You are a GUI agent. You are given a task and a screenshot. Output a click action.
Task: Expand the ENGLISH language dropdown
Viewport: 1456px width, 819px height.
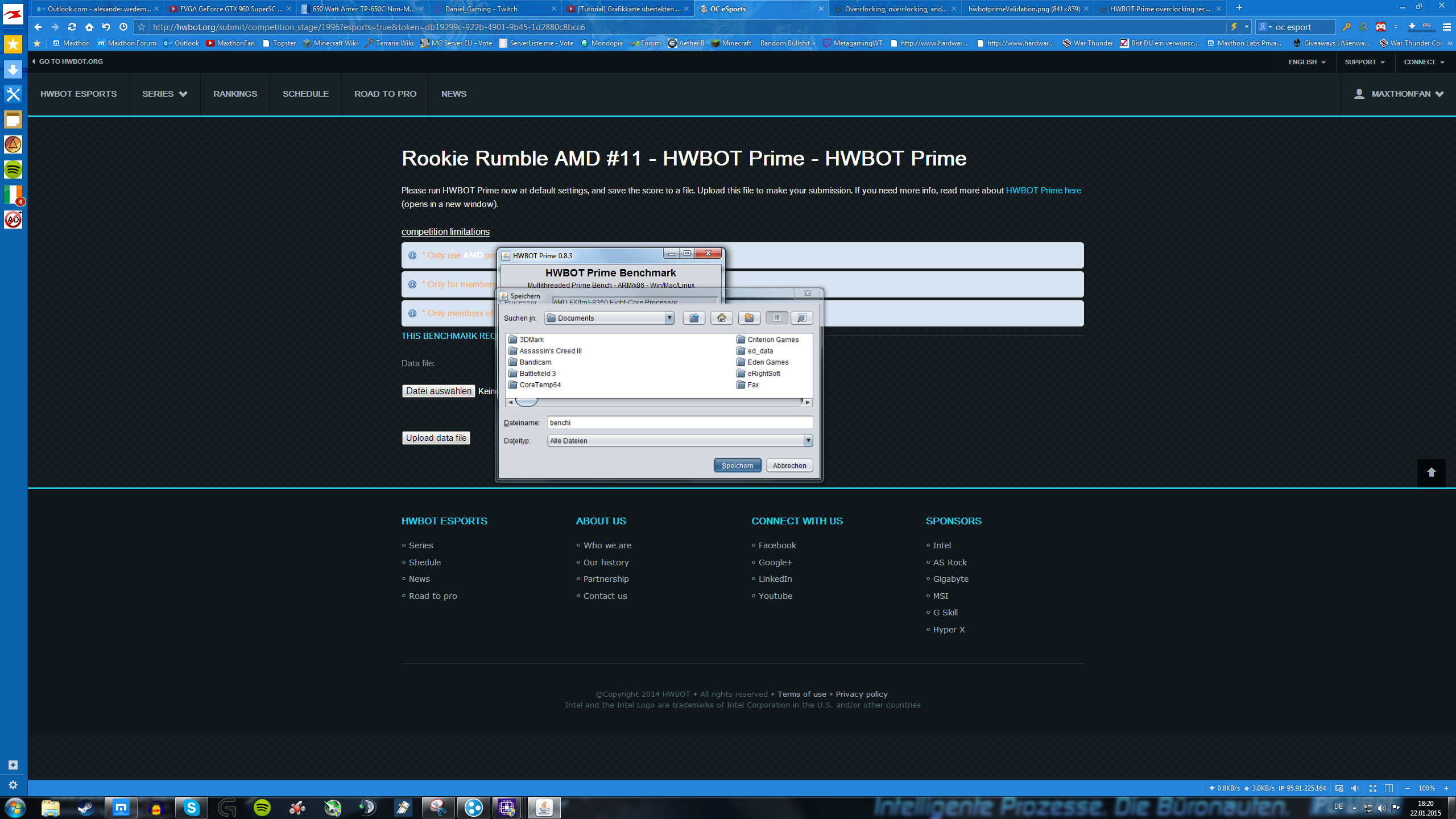[x=1307, y=62]
